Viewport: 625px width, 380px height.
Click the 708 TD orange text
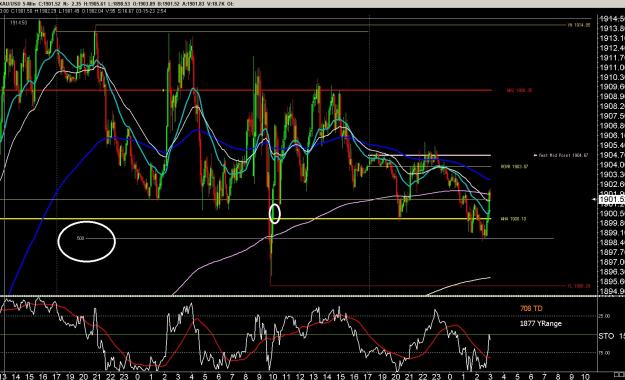(531, 308)
